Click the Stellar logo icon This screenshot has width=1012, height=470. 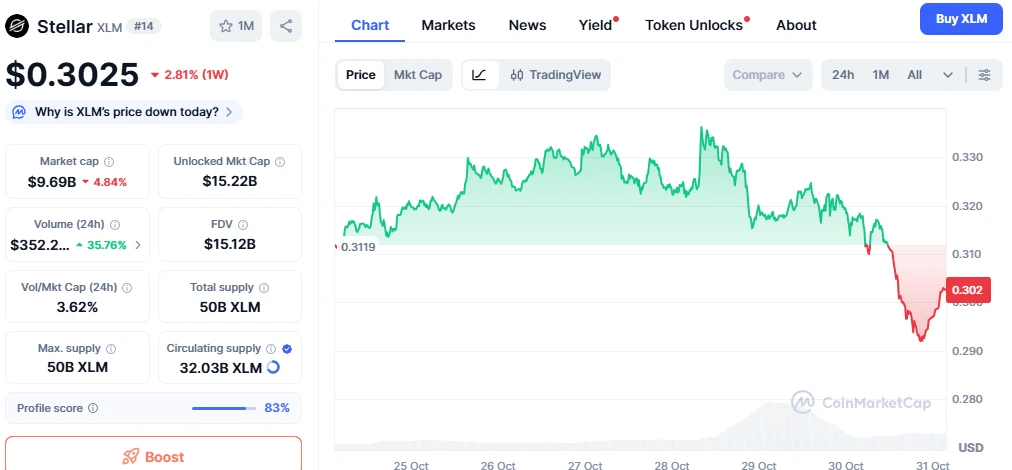(x=18, y=26)
